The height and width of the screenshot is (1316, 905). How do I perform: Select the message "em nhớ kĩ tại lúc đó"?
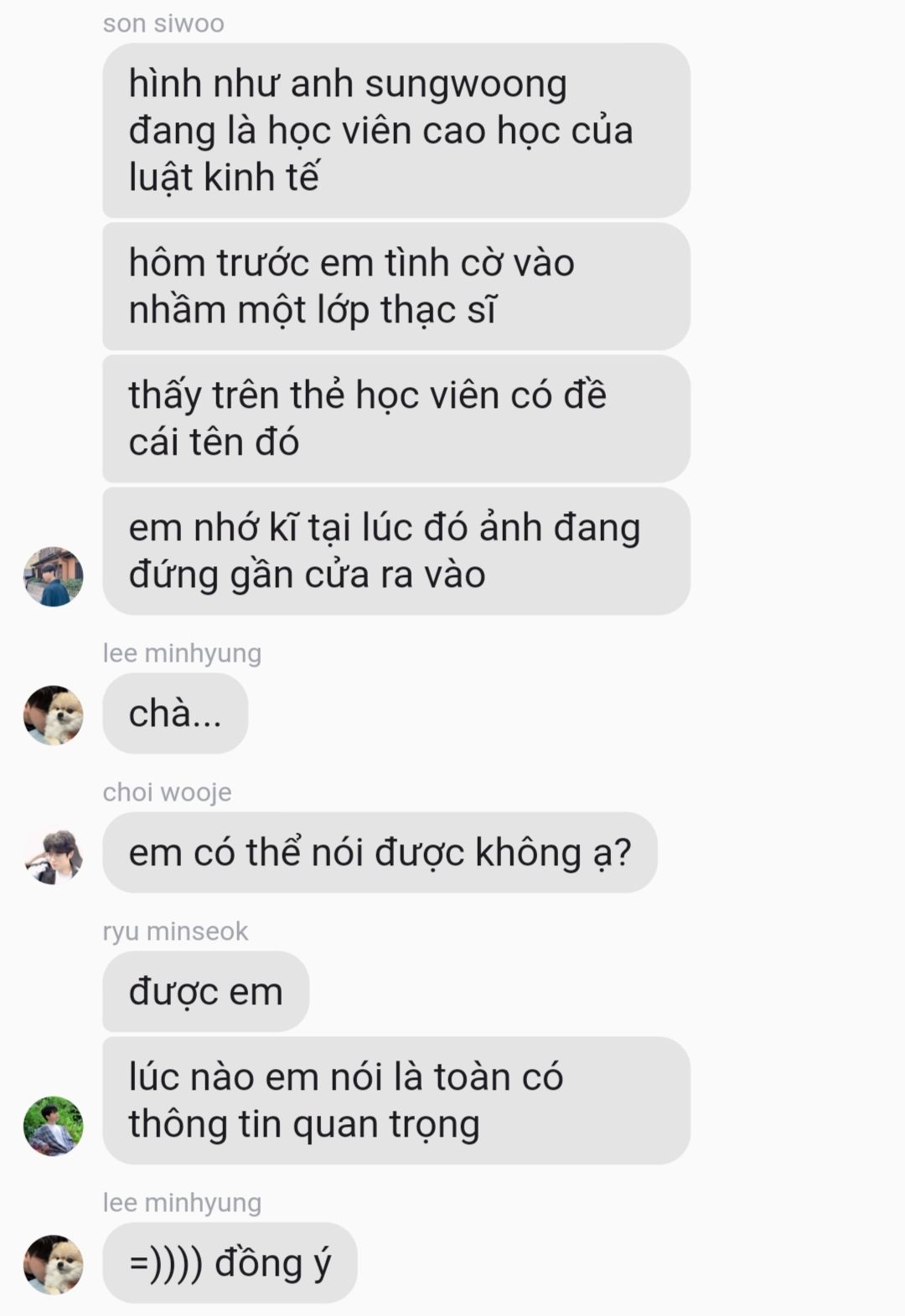(396, 551)
